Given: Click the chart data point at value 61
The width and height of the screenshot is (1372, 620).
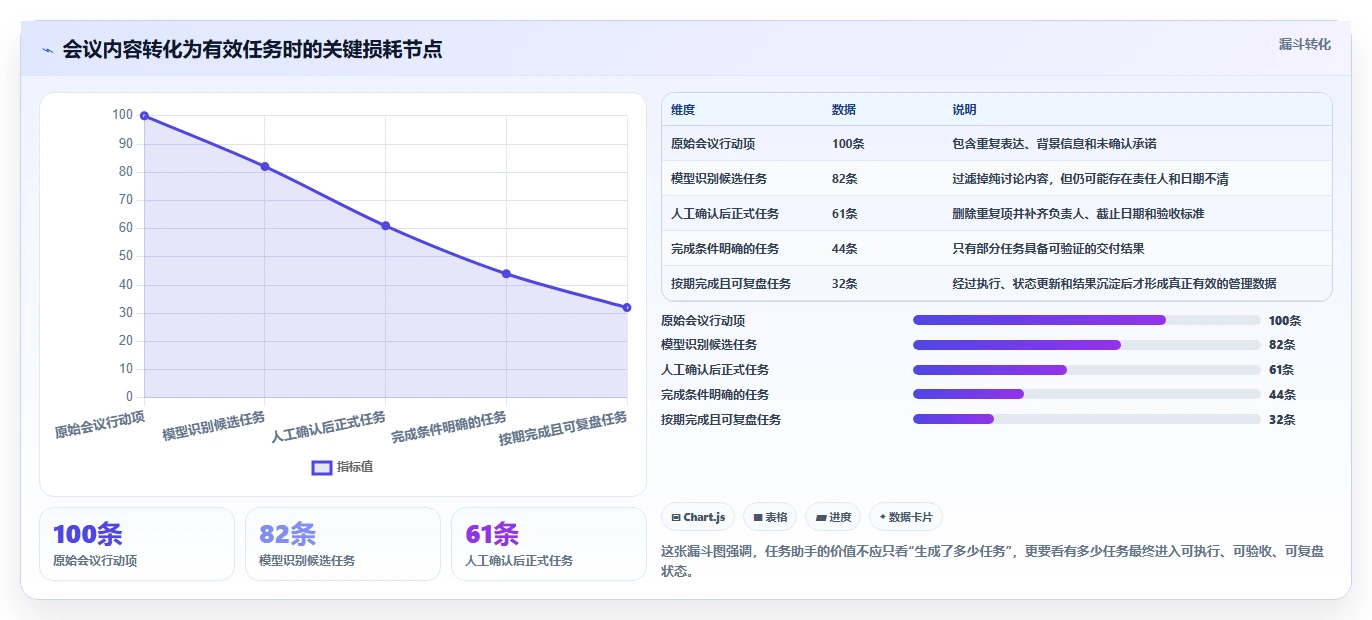Looking at the screenshot, I should coord(385,226).
